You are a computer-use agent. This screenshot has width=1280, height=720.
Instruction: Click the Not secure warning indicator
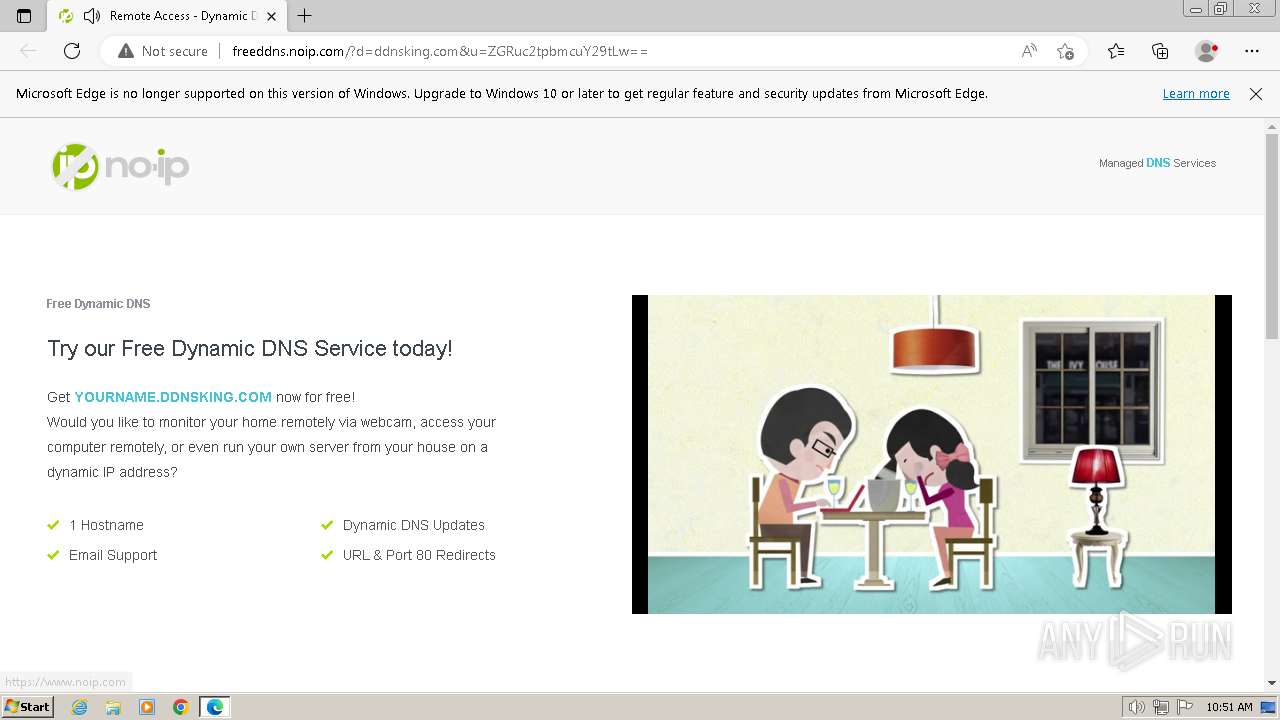pyautogui.click(x=163, y=51)
